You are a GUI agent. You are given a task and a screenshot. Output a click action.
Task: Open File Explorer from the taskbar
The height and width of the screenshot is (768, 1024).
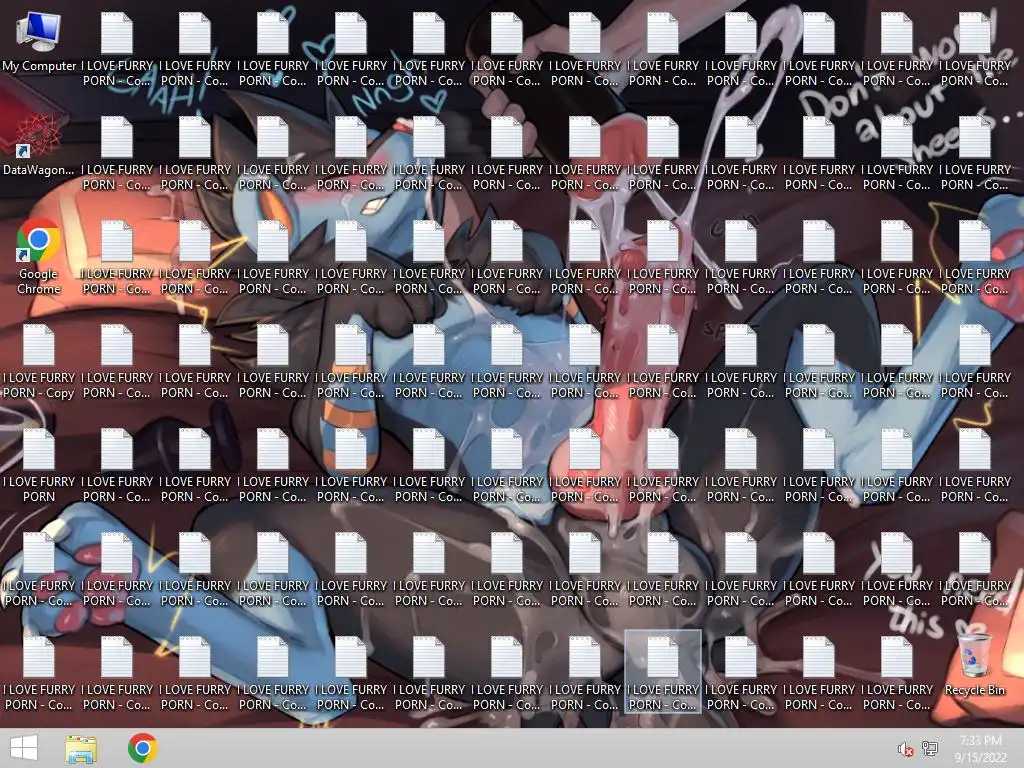coord(81,748)
